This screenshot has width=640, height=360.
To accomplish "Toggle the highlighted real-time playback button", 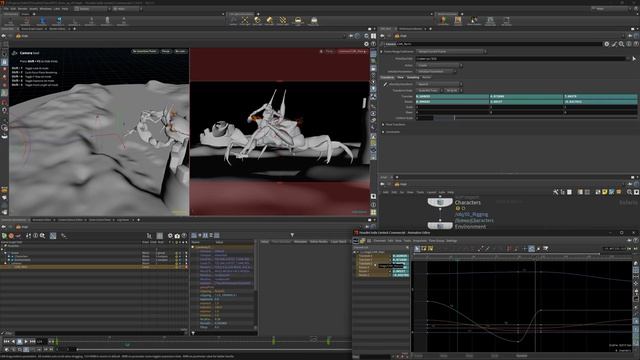I will [x=26, y=349].
